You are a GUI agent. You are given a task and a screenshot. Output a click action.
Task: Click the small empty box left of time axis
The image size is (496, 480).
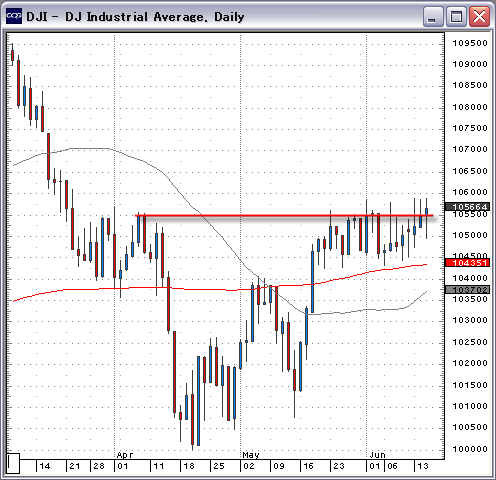click(x=13, y=463)
